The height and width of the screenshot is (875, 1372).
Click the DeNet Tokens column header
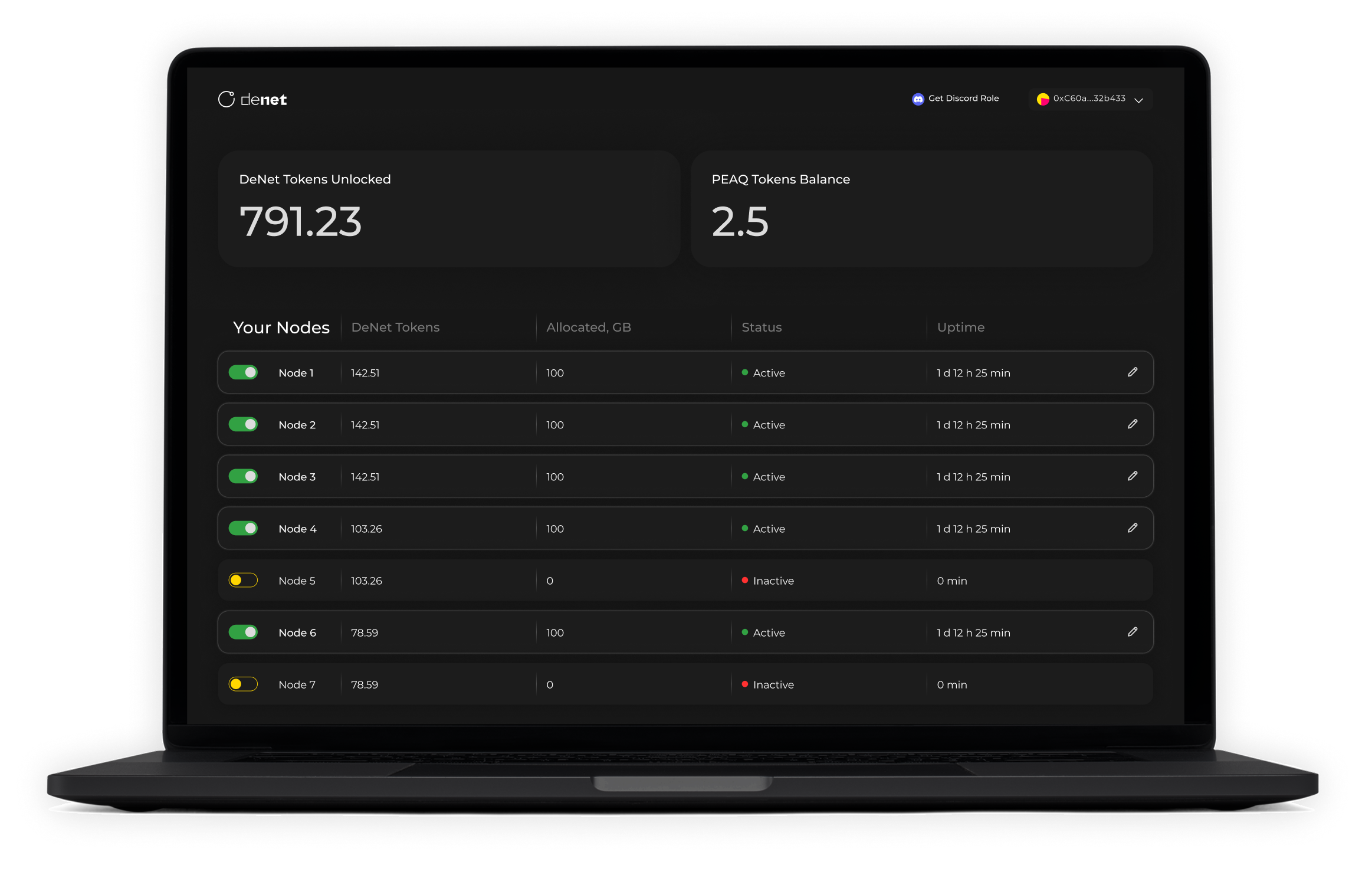pos(395,327)
